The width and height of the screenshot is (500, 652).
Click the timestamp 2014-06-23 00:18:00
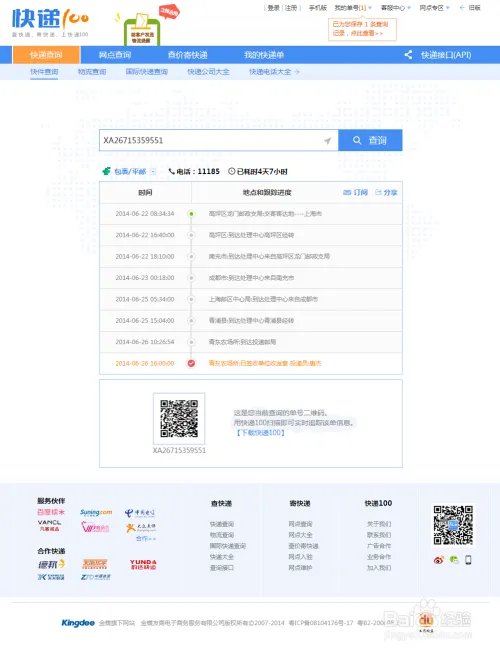(145, 278)
